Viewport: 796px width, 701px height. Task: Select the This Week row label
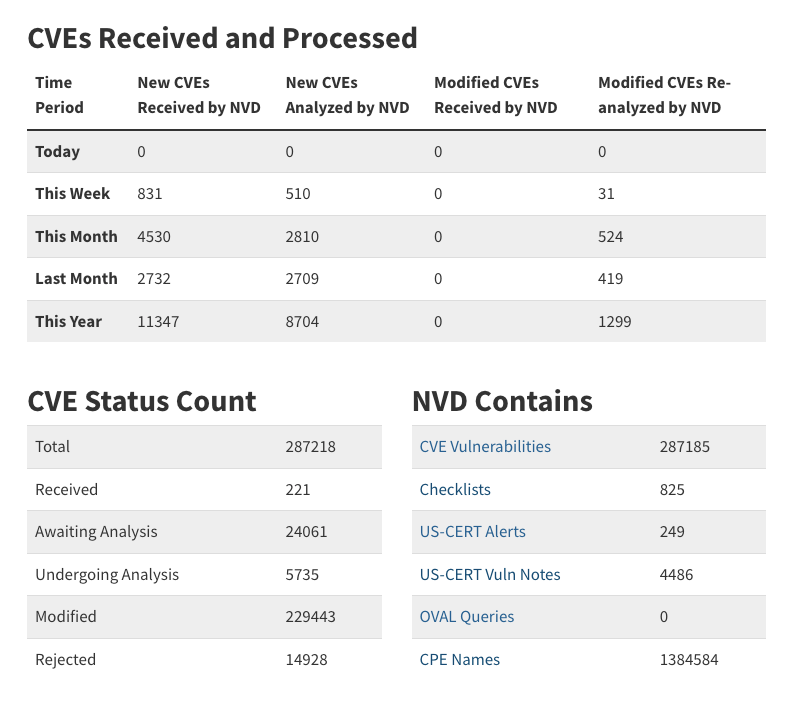pyautogui.click(x=73, y=194)
